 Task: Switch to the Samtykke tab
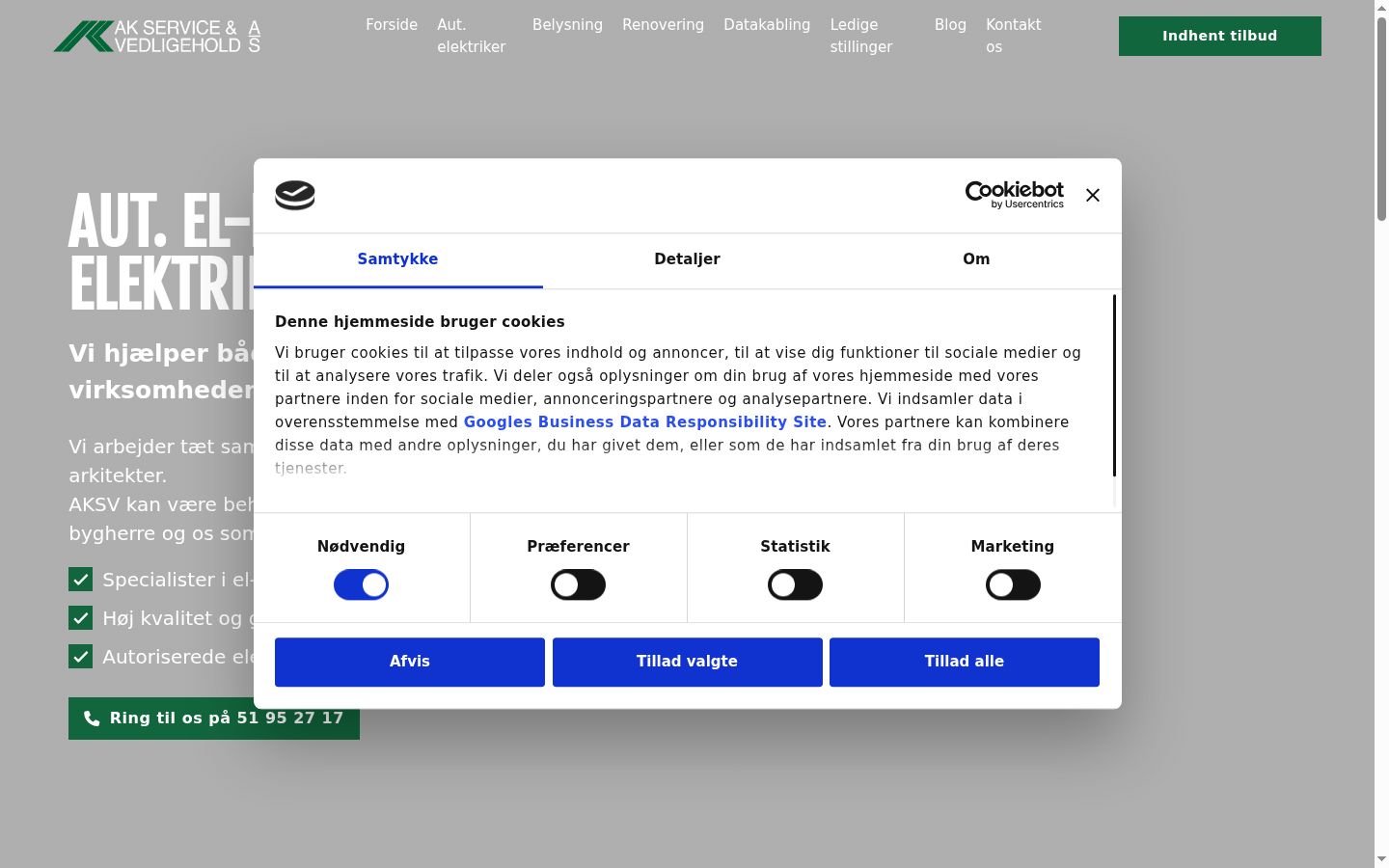(398, 259)
